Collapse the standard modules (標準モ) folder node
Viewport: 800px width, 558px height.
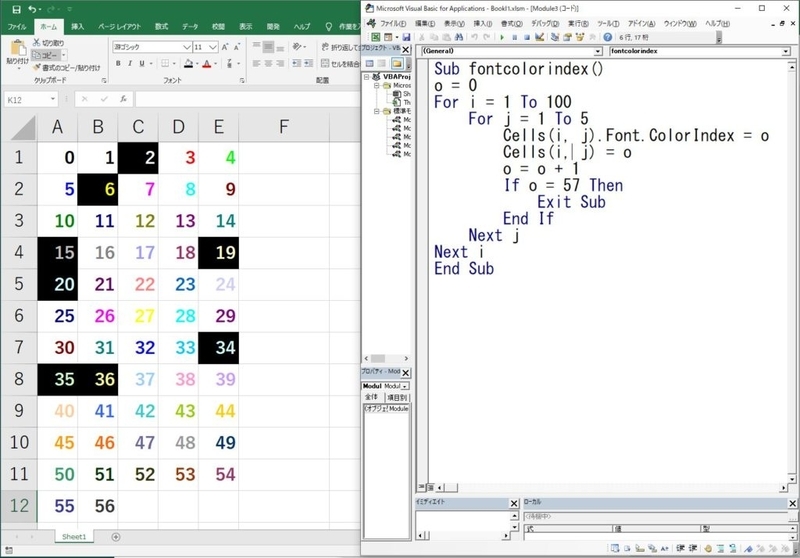click(x=377, y=111)
